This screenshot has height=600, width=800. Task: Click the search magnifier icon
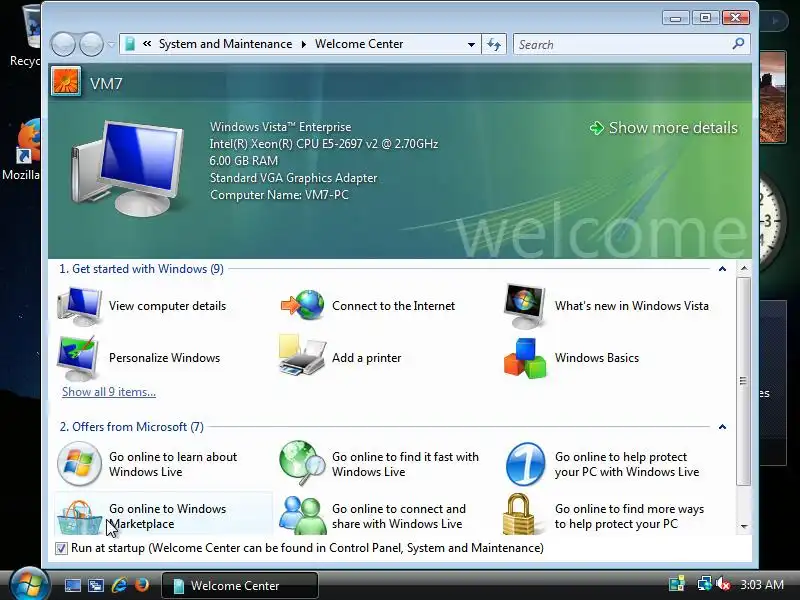click(738, 44)
